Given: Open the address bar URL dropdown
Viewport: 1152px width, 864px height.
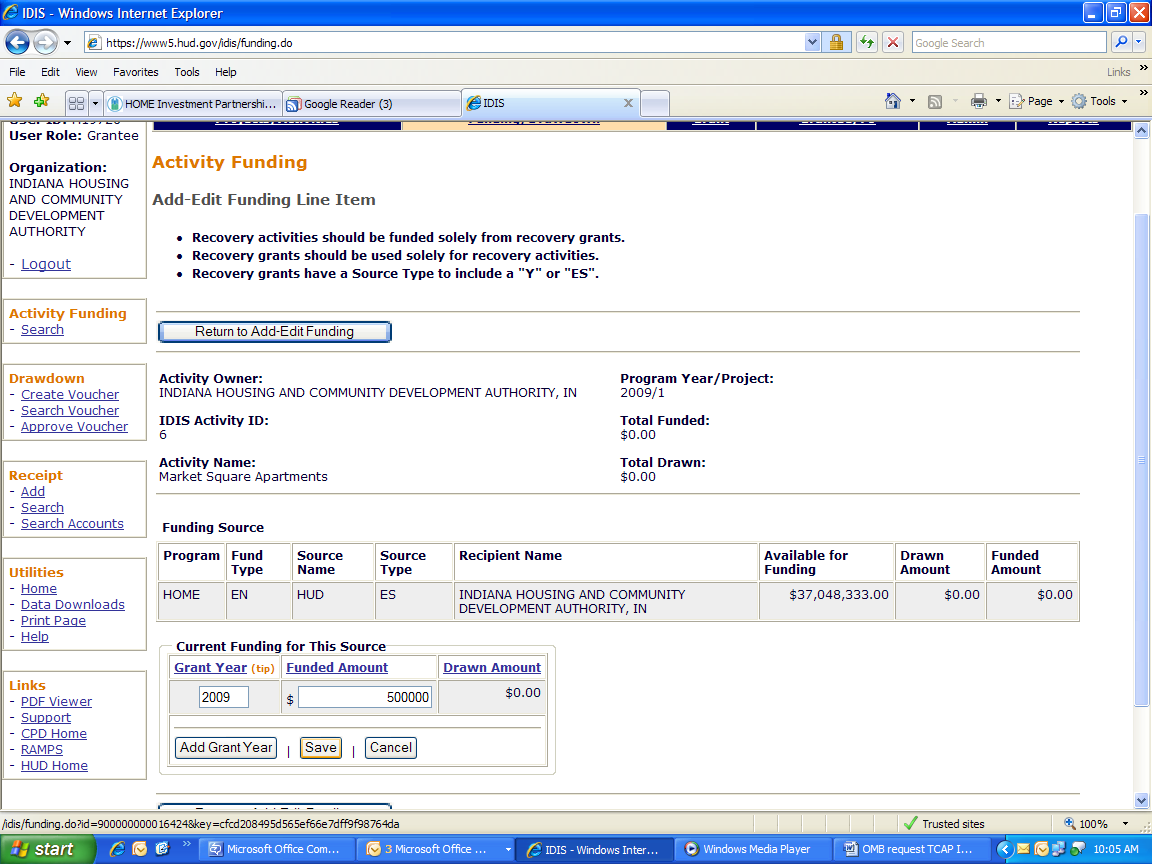Looking at the screenshot, I should click(x=812, y=43).
